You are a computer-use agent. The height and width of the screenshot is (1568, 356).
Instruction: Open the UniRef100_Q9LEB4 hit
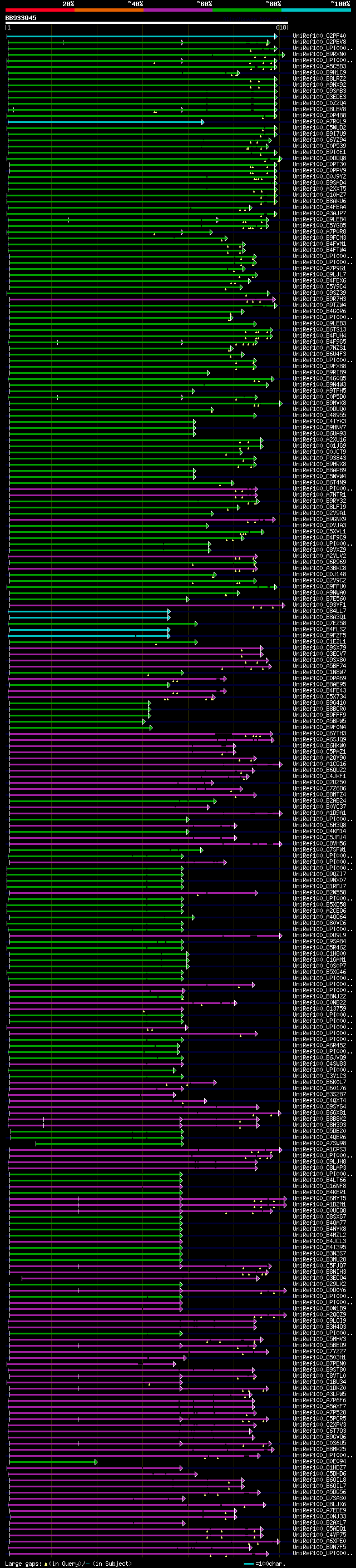click(x=319, y=219)
